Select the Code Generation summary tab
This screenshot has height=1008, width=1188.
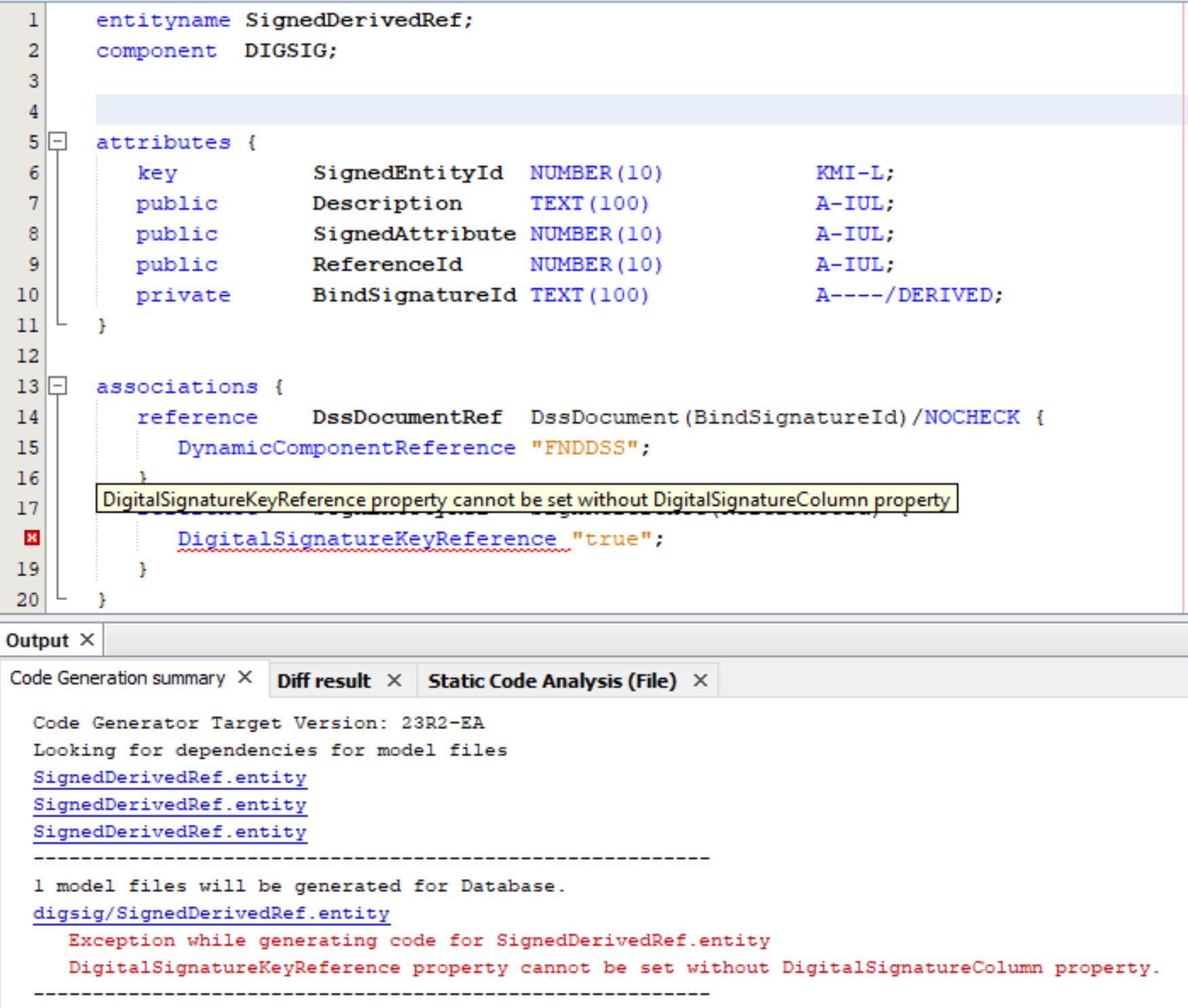117,678
